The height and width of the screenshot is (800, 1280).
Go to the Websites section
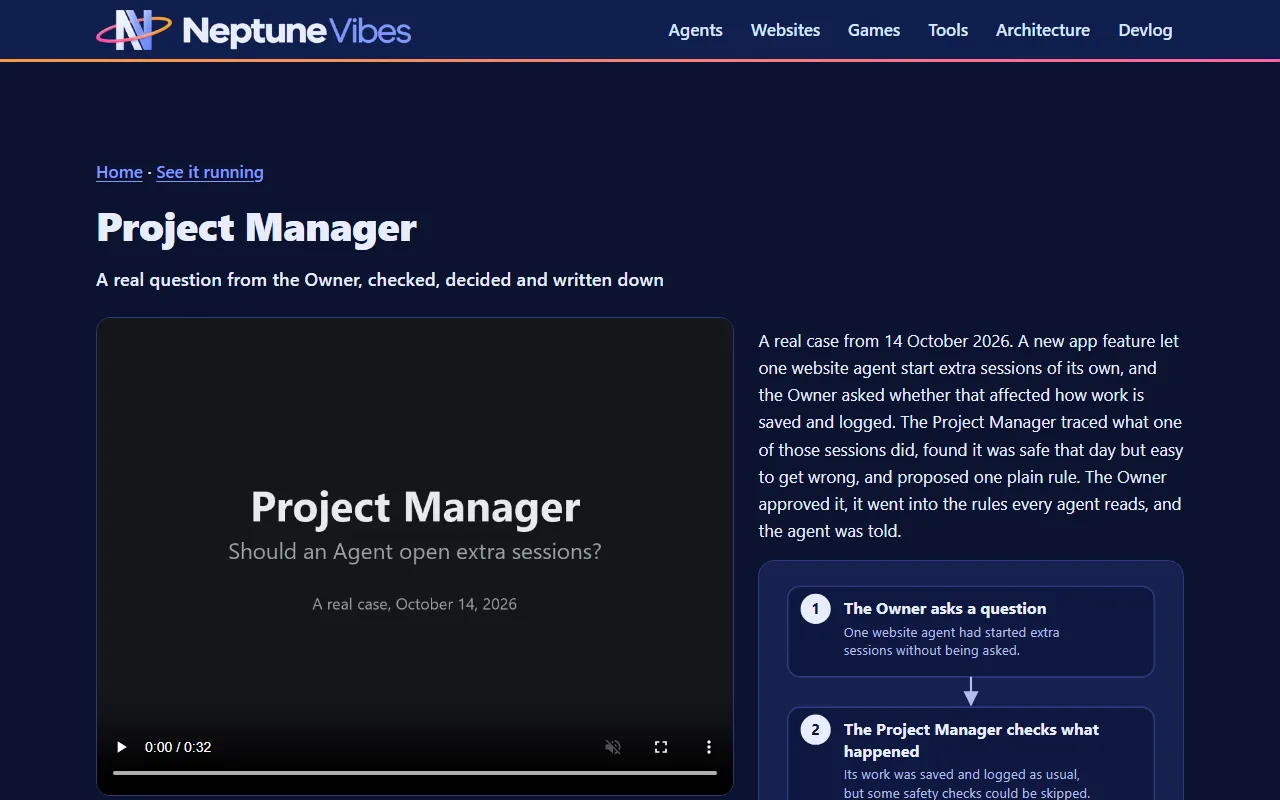click(x=785, y=30)
